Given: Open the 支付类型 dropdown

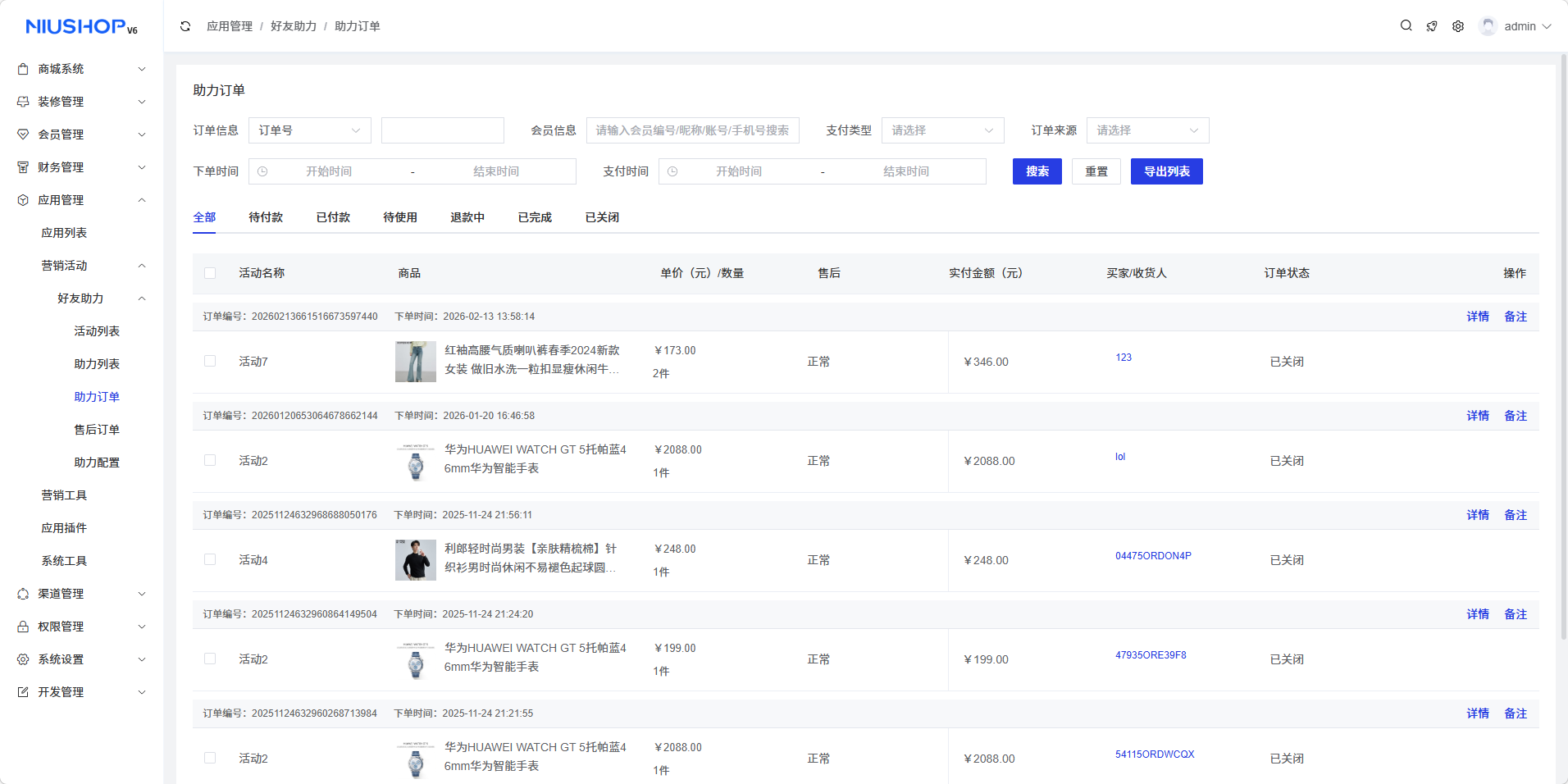Looking at the screenshot, I should [x=942, y=130].
